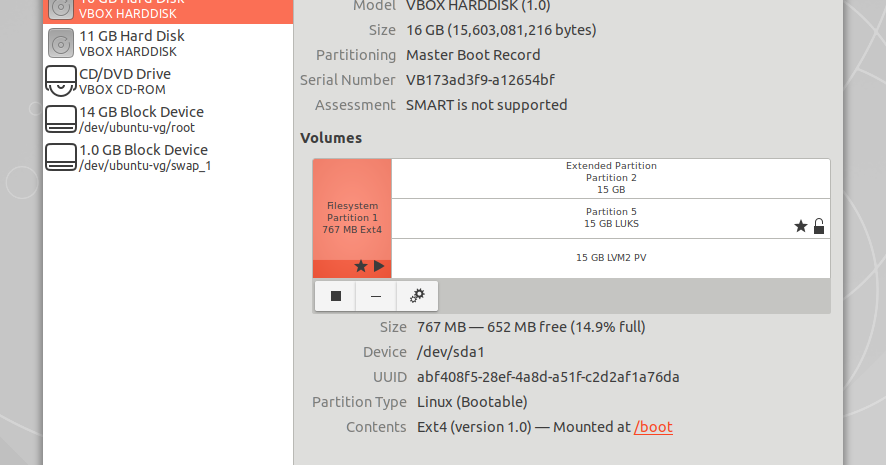Select Filesystem Partition 1 volume block
This screenshot has width=886, height=465.
pyautogui.click(x=352, y=218)
